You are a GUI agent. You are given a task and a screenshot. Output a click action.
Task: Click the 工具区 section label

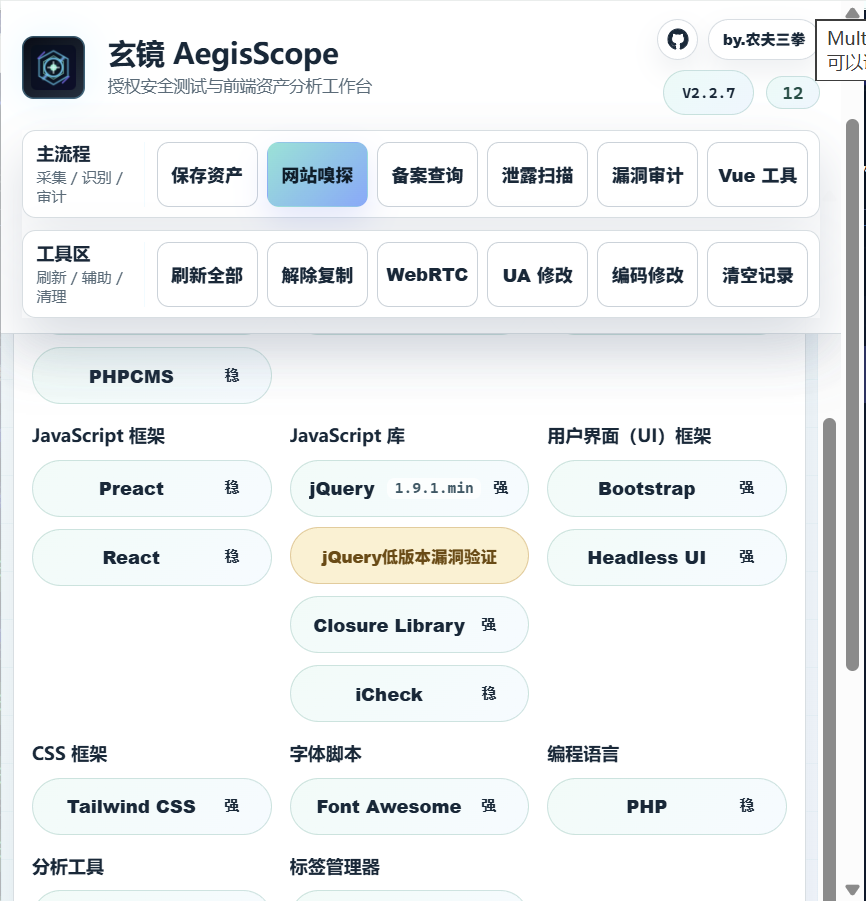[63, 254]
